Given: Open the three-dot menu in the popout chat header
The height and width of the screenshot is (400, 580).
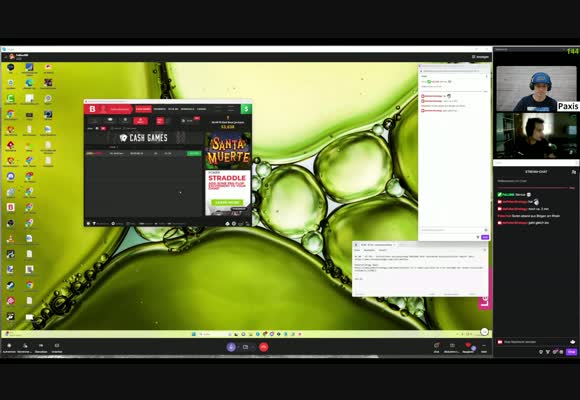Looking at the screenshot, I should [486, 76].
